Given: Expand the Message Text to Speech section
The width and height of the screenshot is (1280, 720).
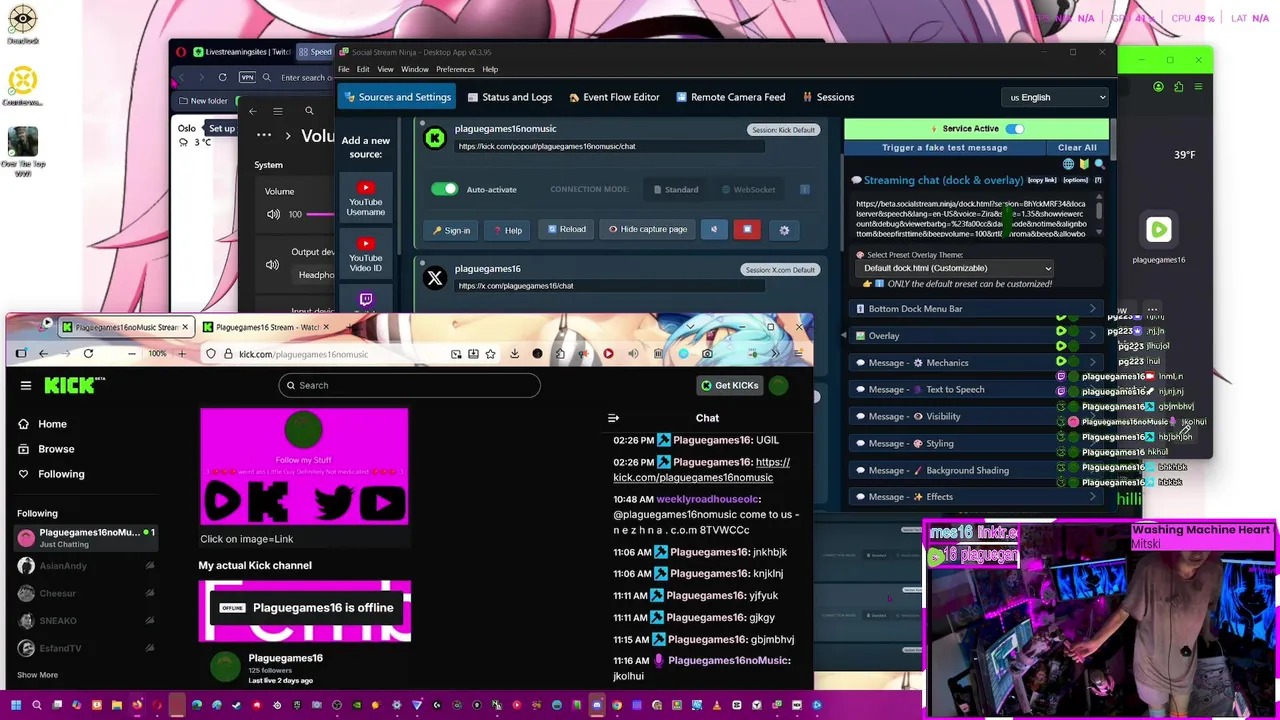Looking at the screenshot, I should [976, 390].
